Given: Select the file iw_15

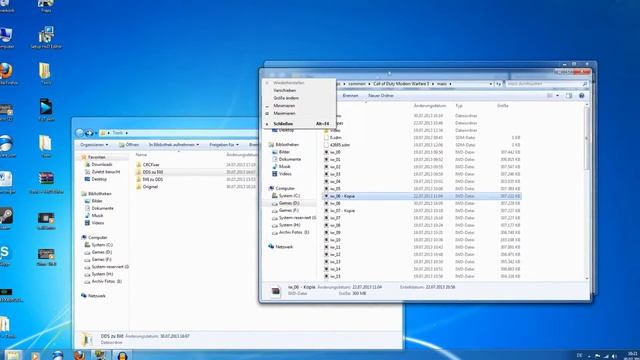Looking at the screenshot, I should tap(335, 276).
